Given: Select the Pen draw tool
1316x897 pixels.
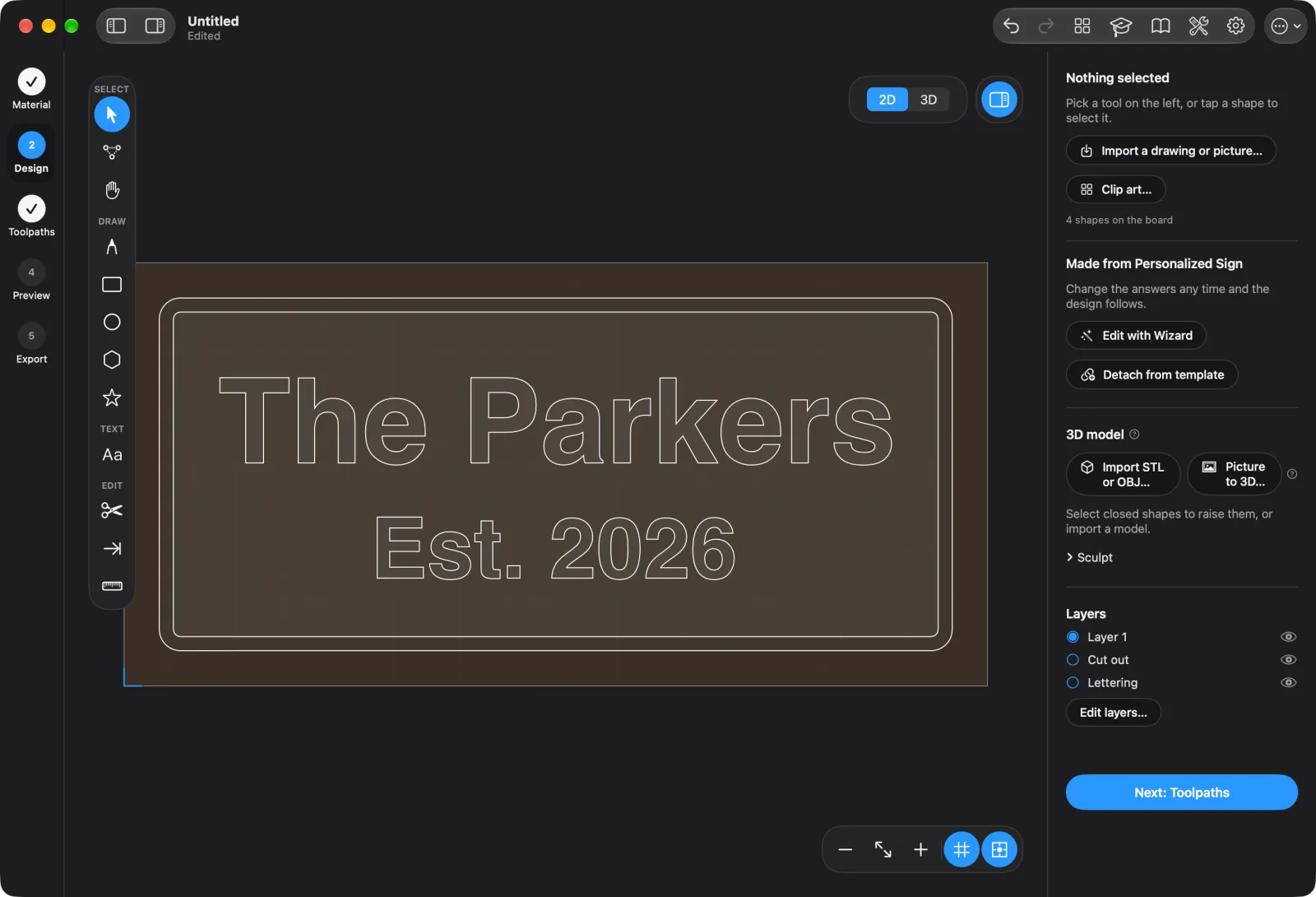Looking at the screenshot, I should (x=112, y=247).
